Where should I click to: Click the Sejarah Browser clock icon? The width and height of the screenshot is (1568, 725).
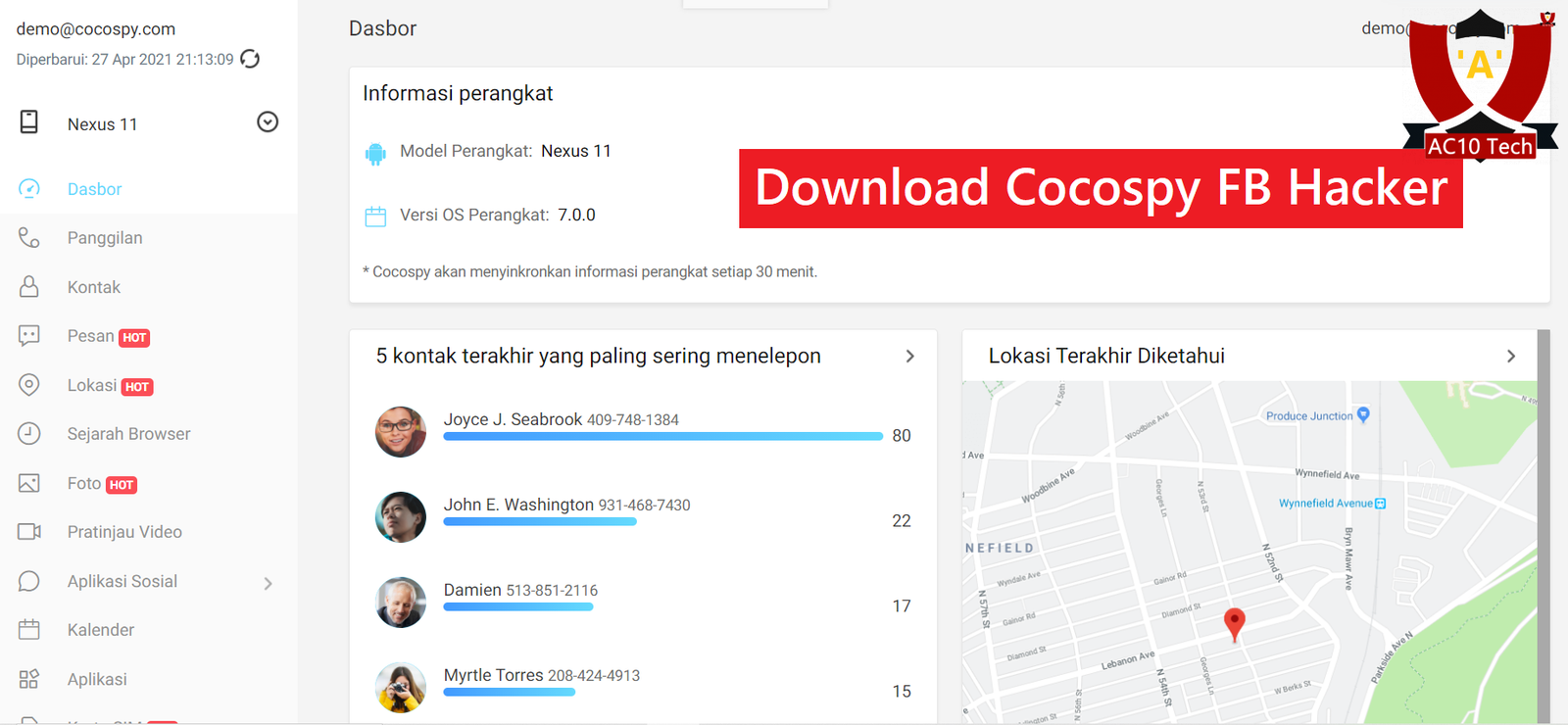tap(29, 433)
